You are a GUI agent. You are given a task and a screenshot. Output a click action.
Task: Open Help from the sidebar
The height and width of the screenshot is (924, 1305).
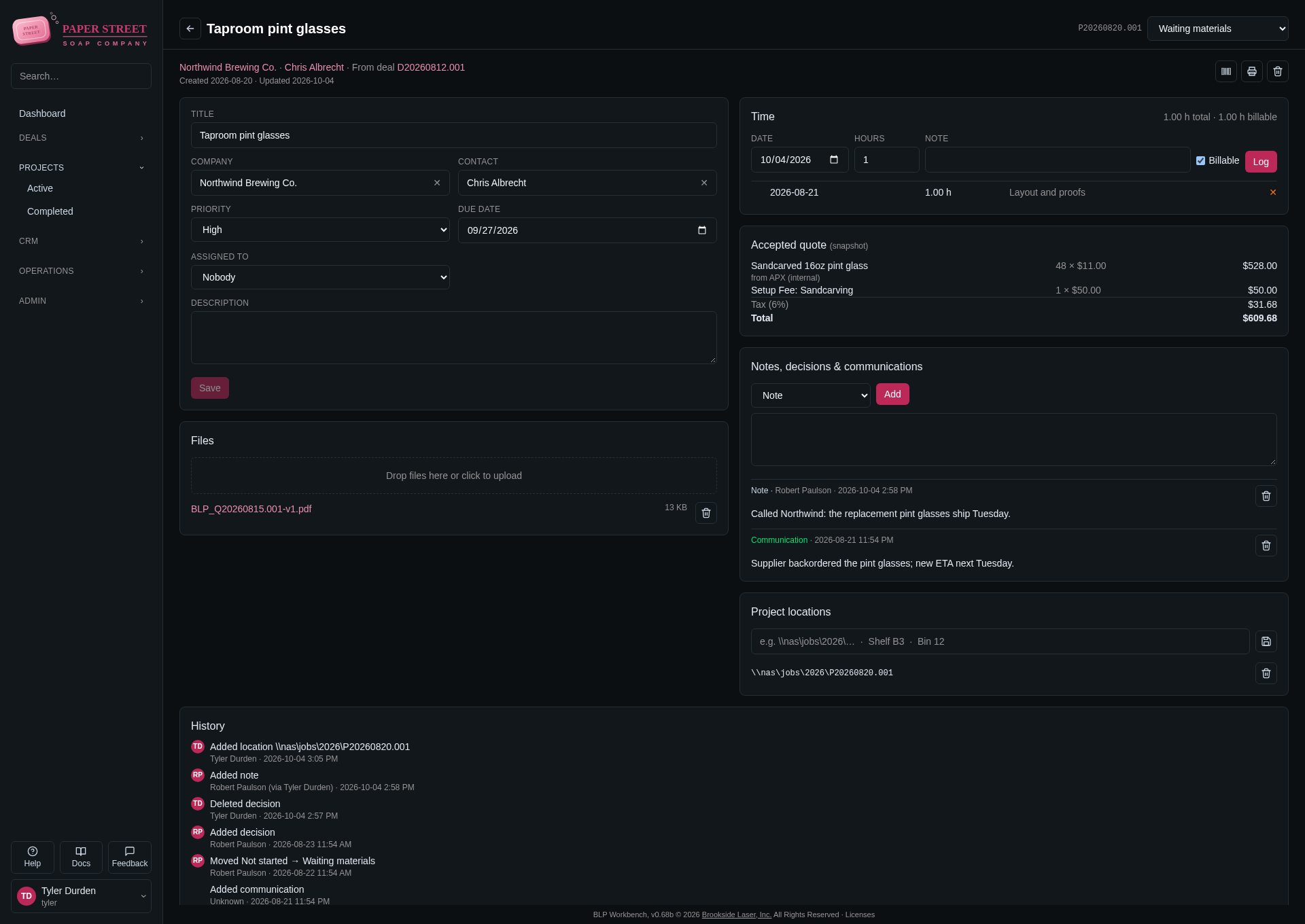click(33, 857)
